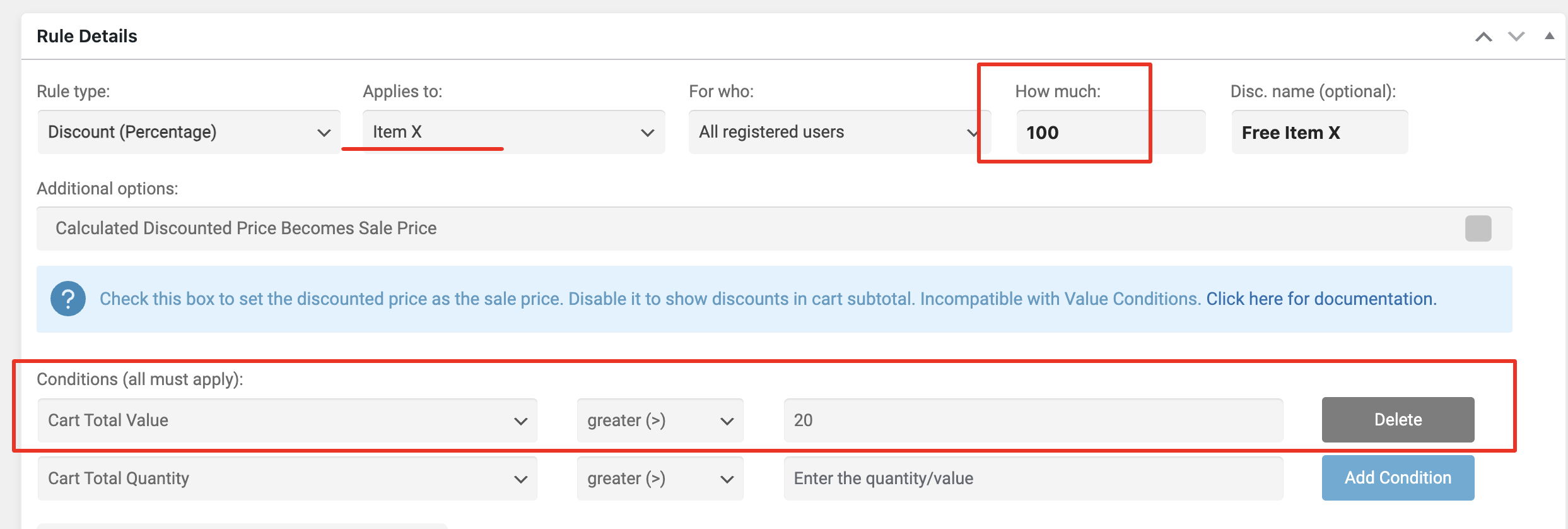The width and height of the screenshot is (1568, 529).
Task: Collapse the Rule Details panel
Action: (x=1549, y=36)
